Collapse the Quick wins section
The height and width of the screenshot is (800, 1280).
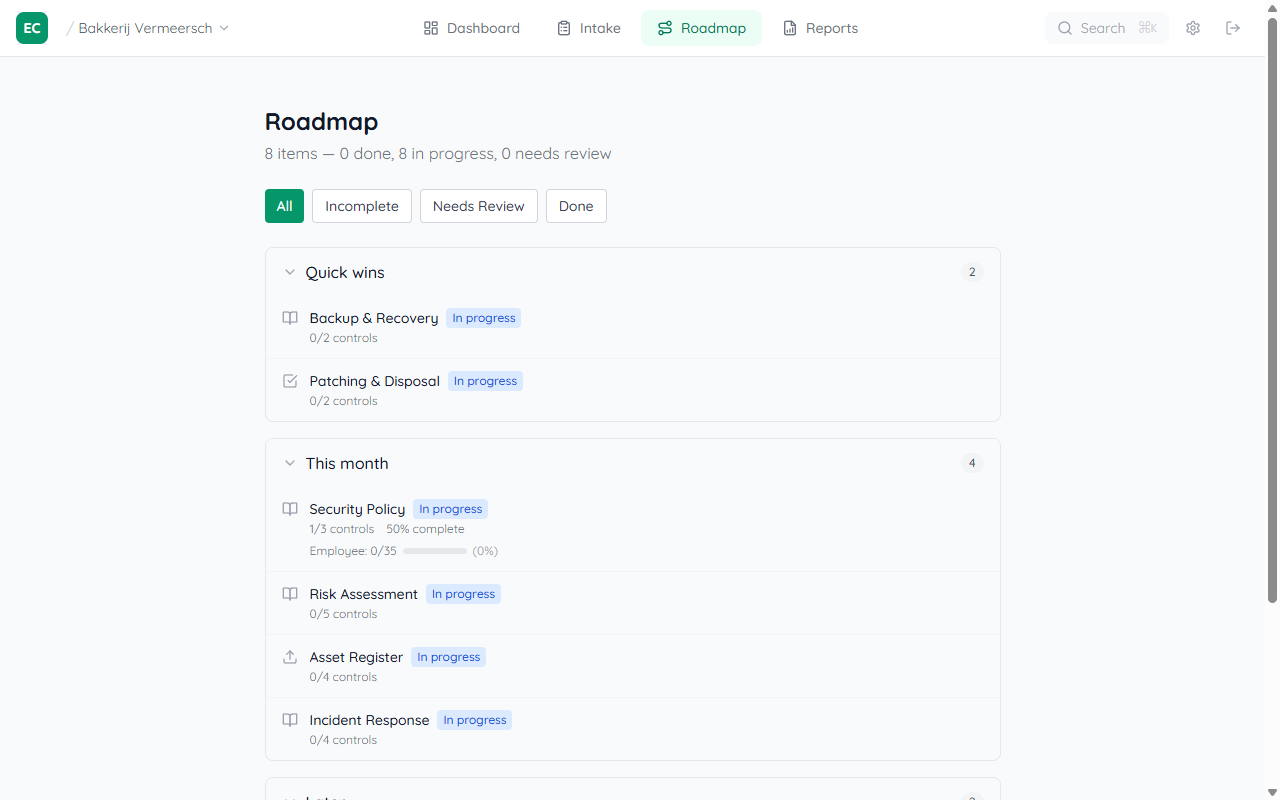click(290, 272)
